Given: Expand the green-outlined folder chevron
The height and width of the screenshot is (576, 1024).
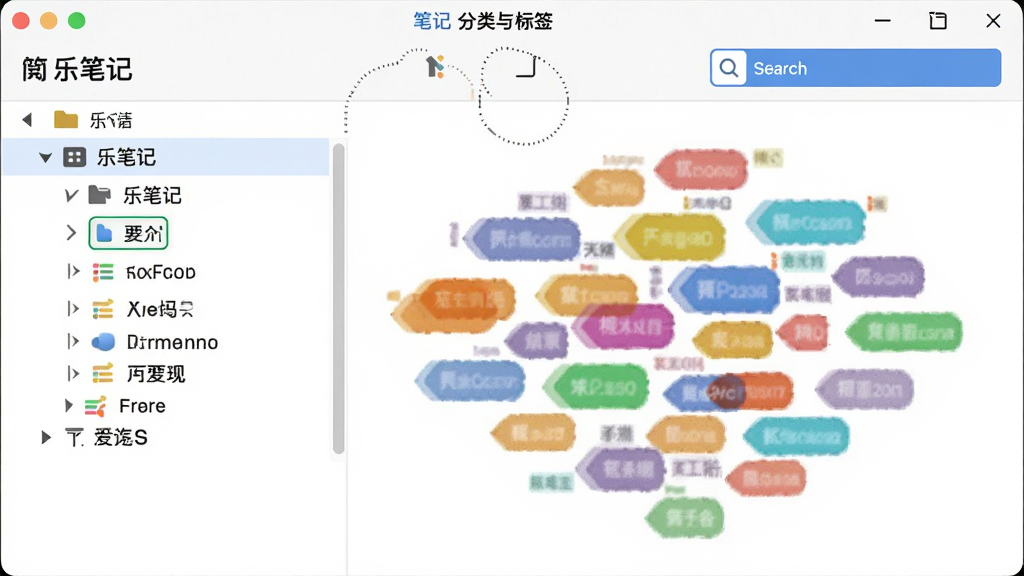Looking at the screenshot, I should click(71, 232).
